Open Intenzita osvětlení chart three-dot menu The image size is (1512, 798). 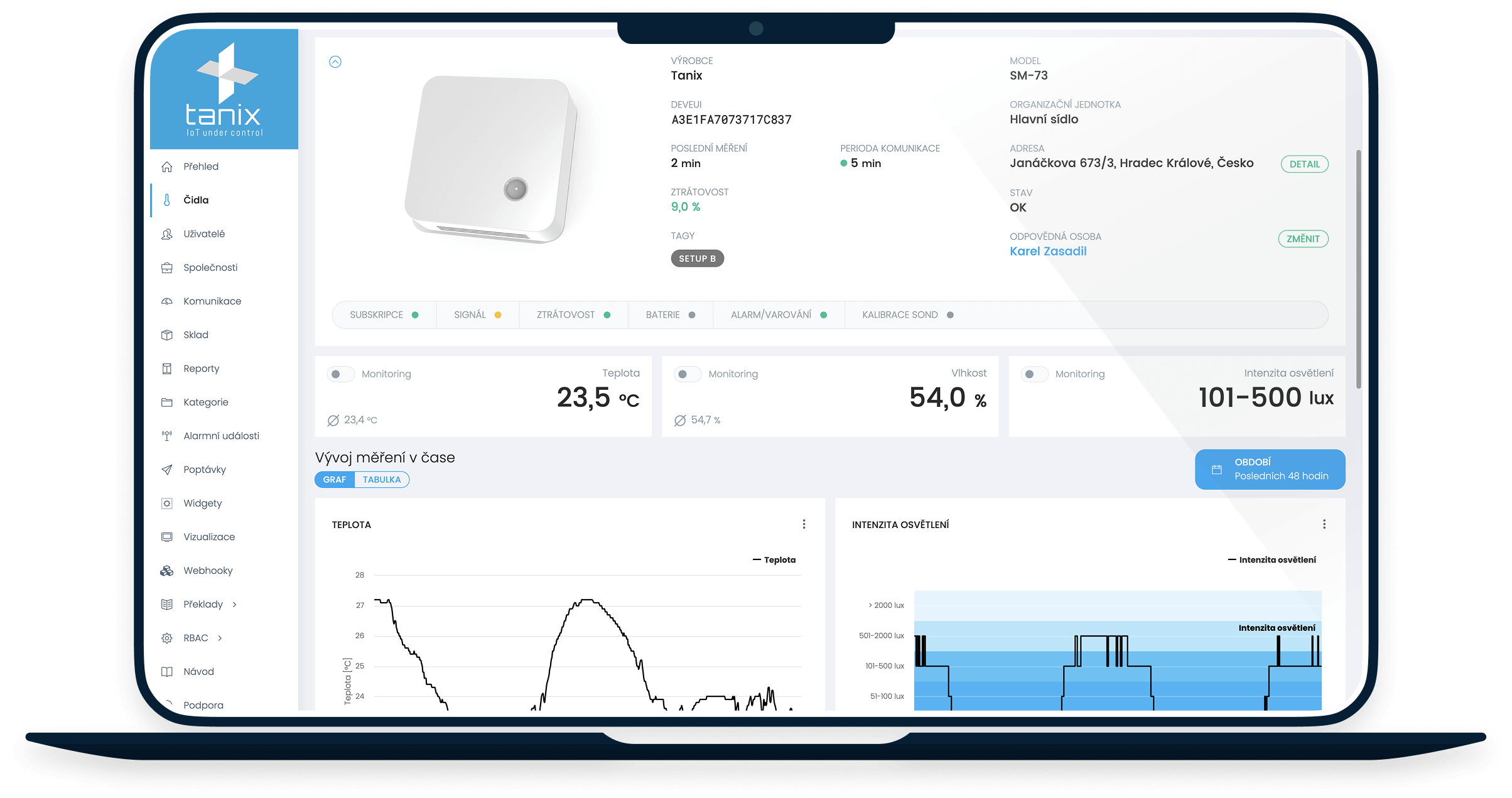1324,524
